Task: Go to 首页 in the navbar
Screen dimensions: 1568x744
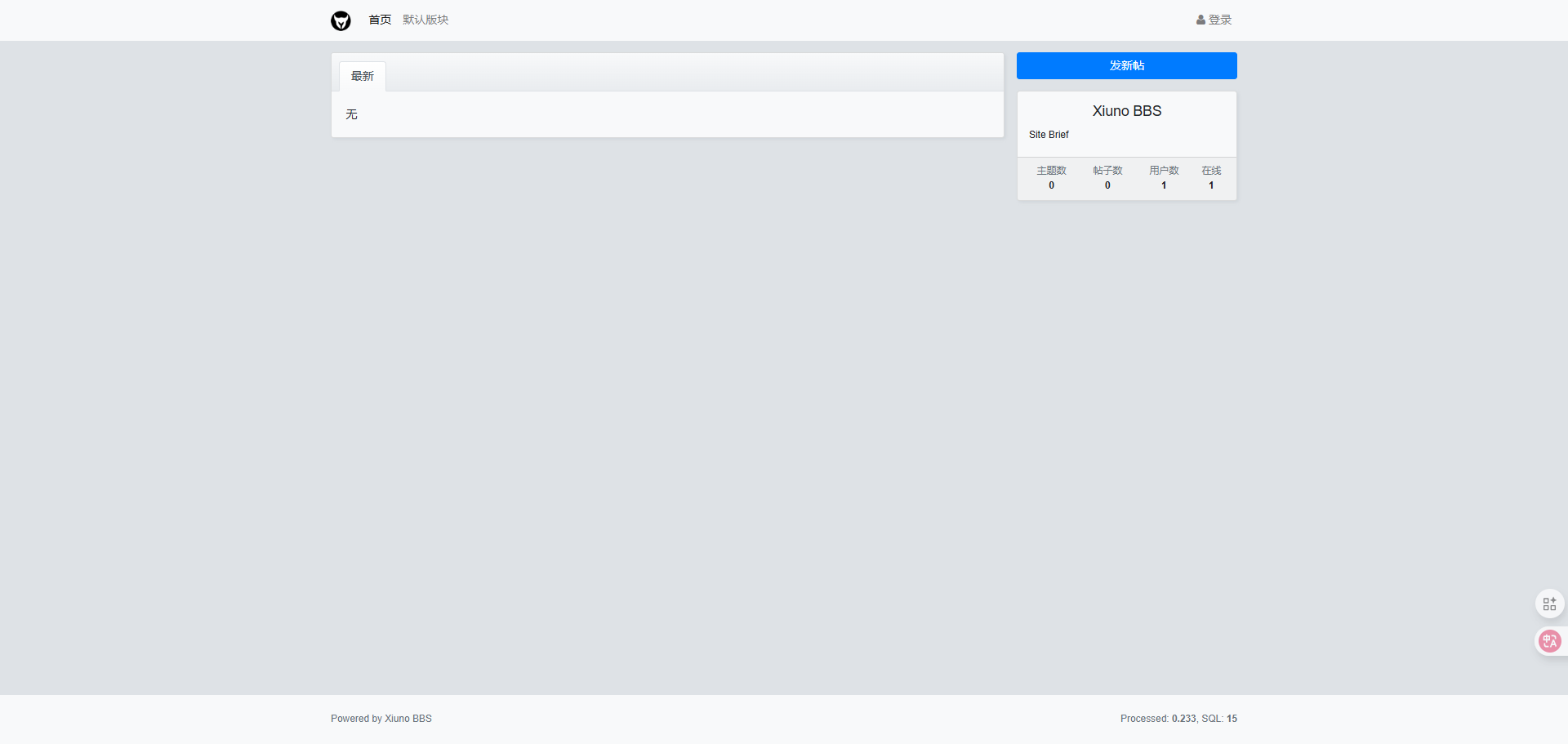Action: click(380, 20)
